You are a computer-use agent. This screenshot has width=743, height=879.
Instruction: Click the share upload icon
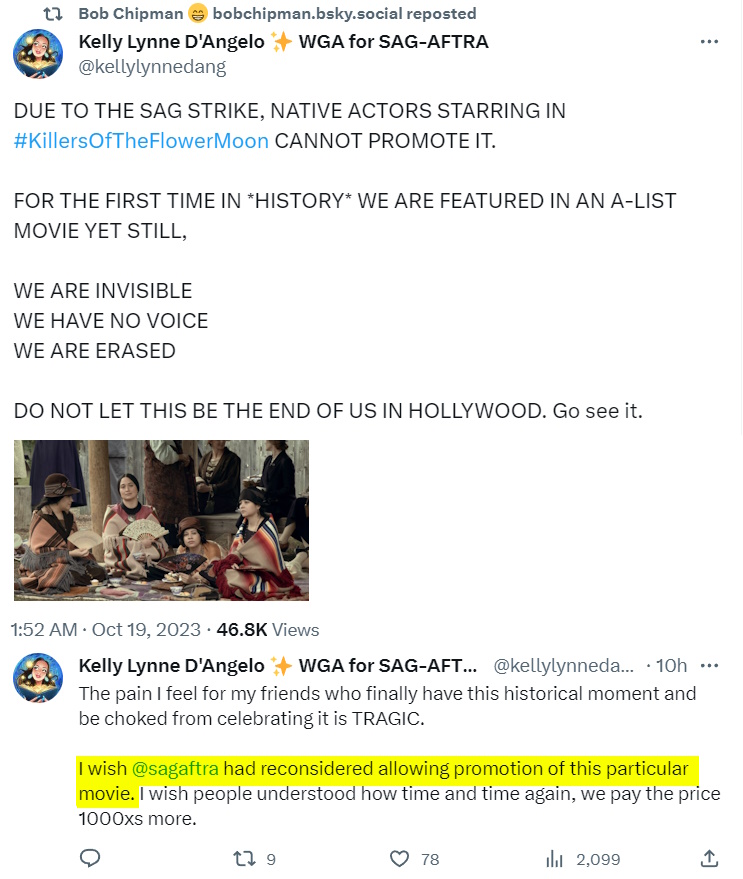coord(709,858)
